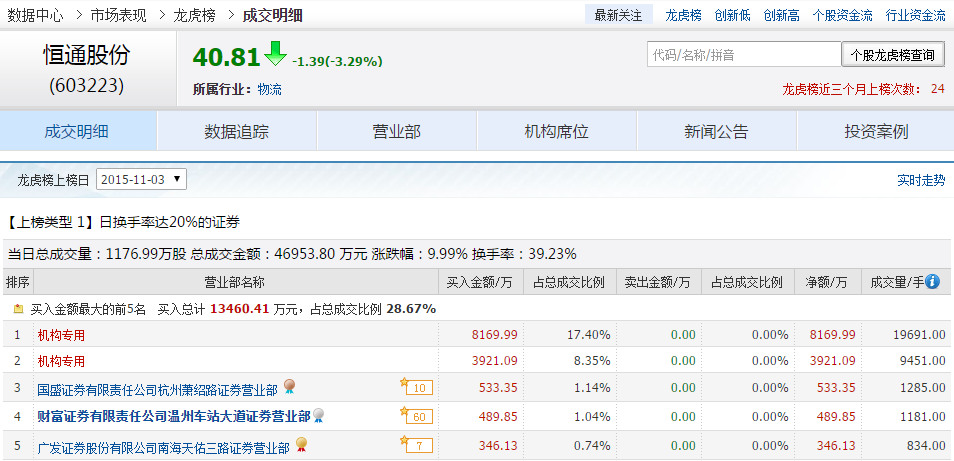Viewport: 954px width, 461px height.
Task: Open 财富证券温州车站大道证券营业部 link
Action: pos(173,416)
